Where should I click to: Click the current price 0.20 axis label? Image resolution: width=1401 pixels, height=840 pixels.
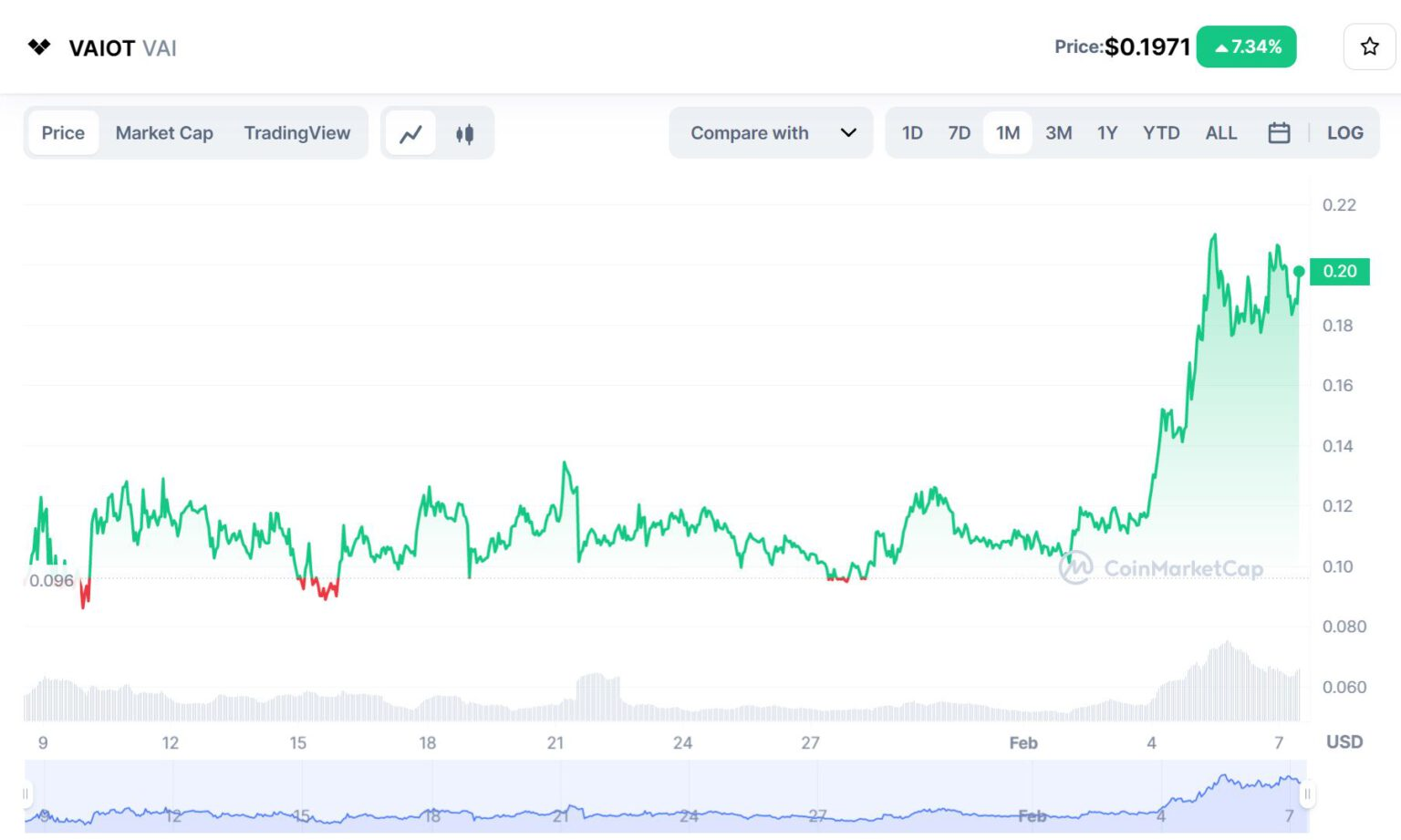[x=1339, y=271]
